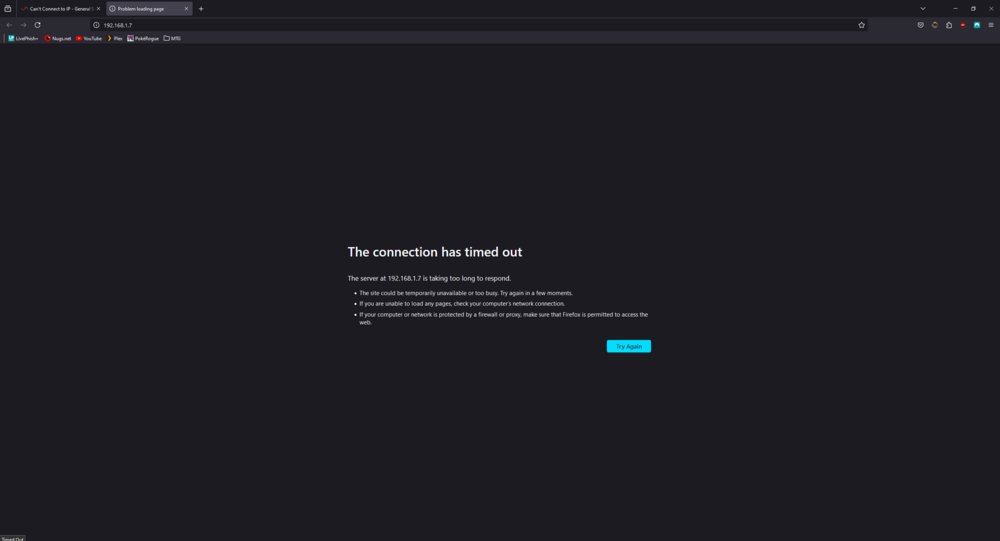This screenshot has height=541, width=1000.
Task: Click the Try Again button
Action: click(x=628, y=346)
